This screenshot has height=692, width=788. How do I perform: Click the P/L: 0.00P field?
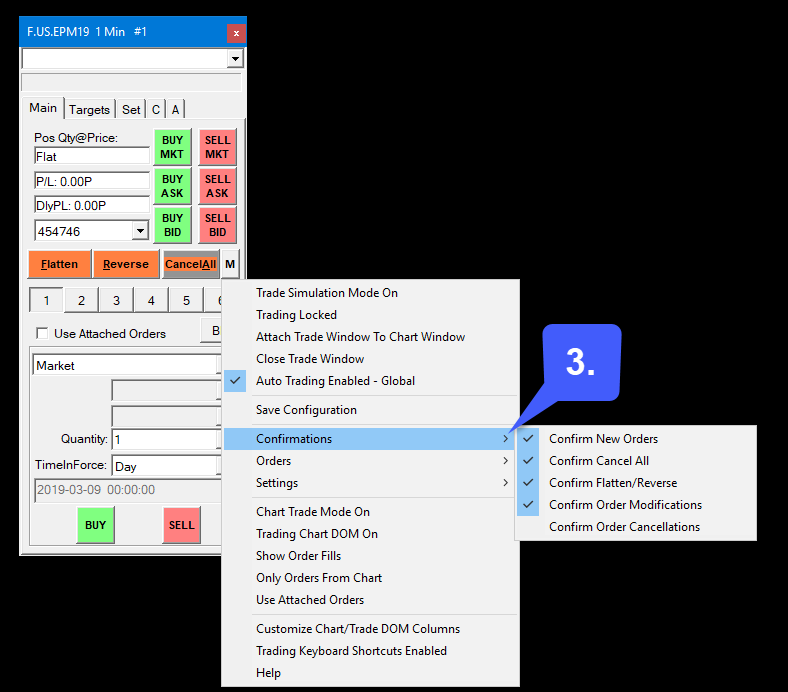(x=92, y=181)
